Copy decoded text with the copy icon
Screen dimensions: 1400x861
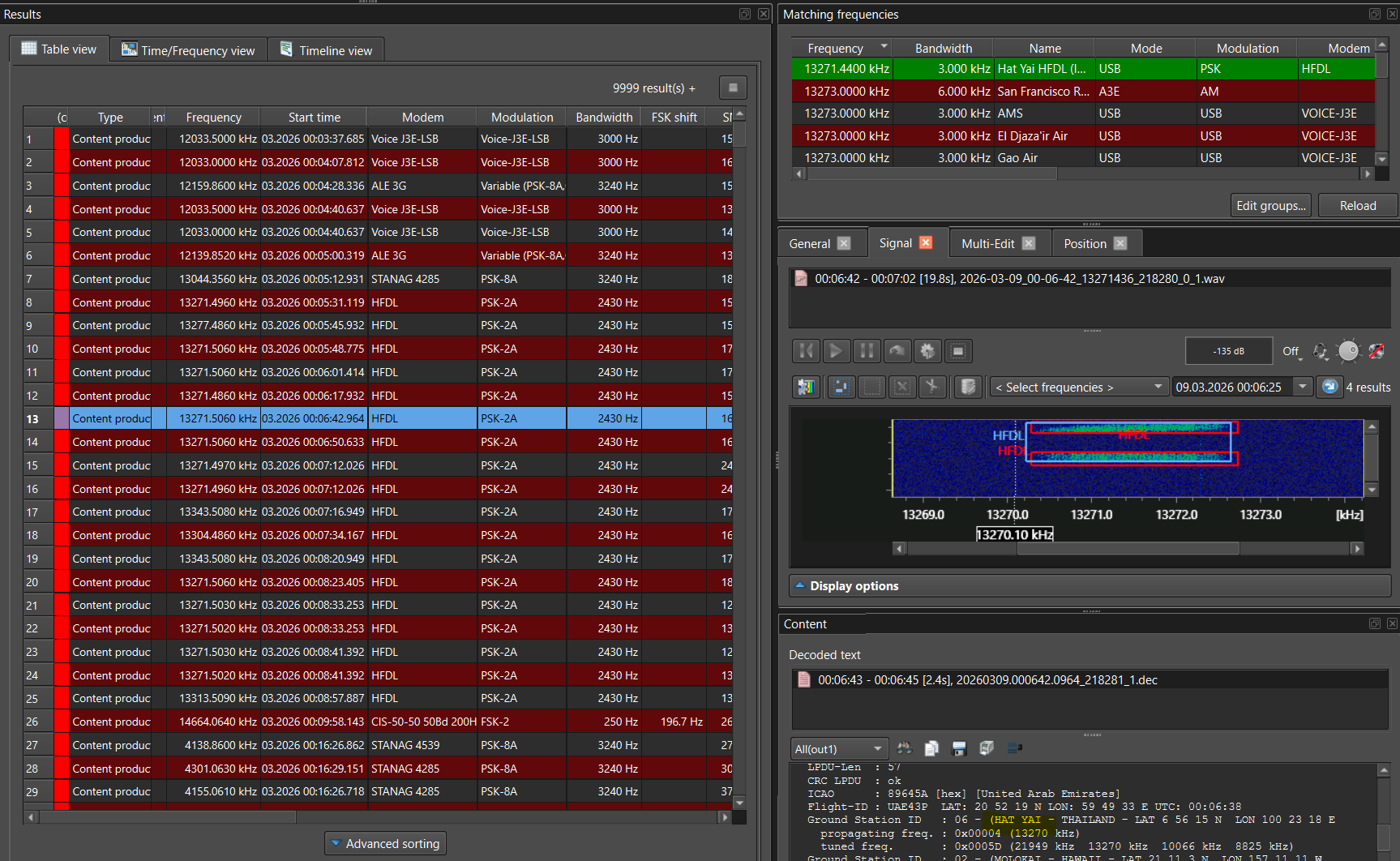point(931,748)
